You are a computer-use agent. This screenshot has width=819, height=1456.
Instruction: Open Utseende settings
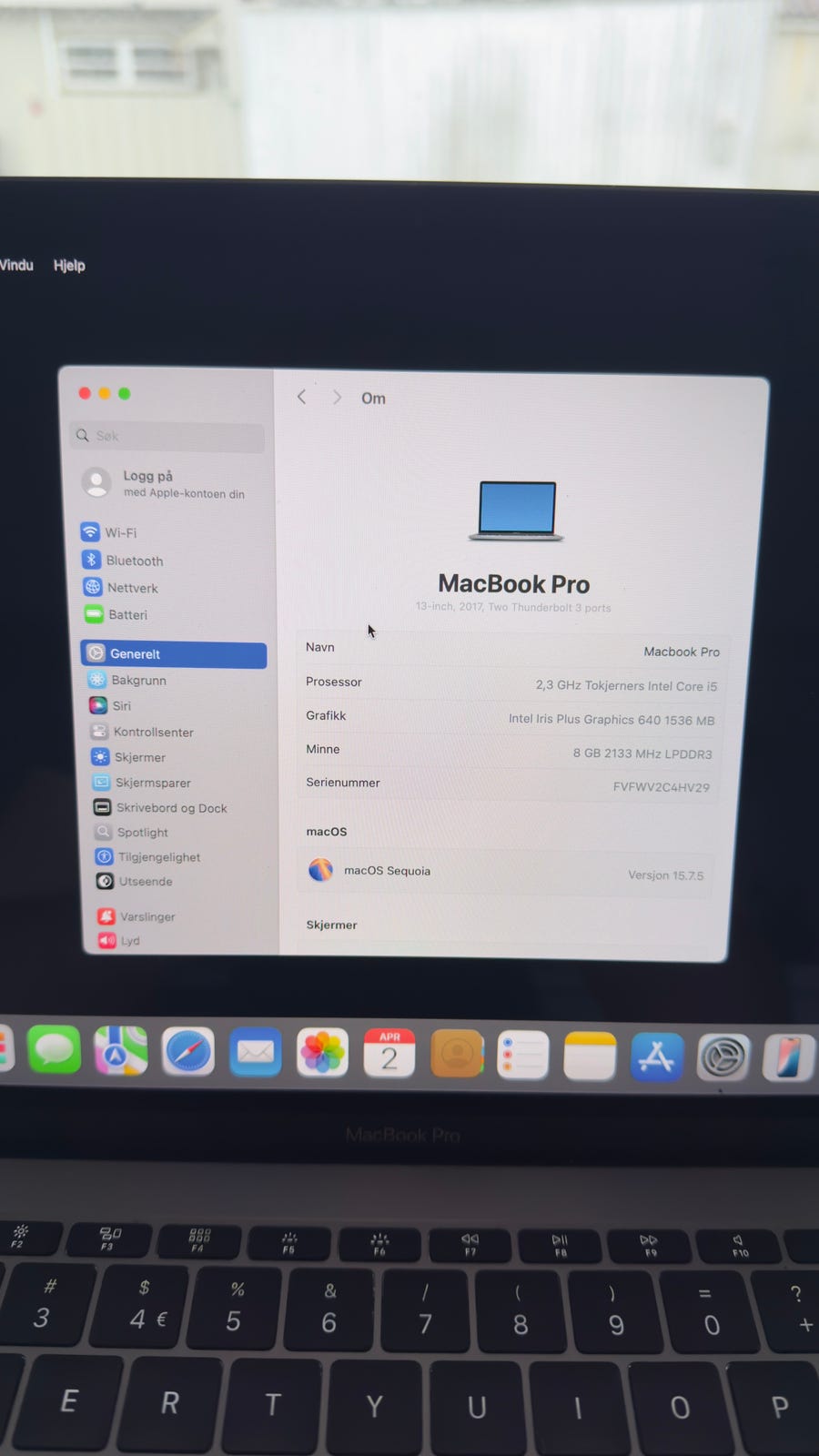(x=135, y=882)
